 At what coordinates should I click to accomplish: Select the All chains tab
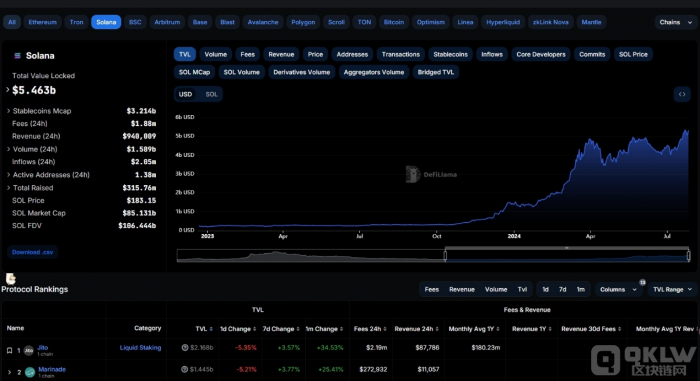point(12,22)
